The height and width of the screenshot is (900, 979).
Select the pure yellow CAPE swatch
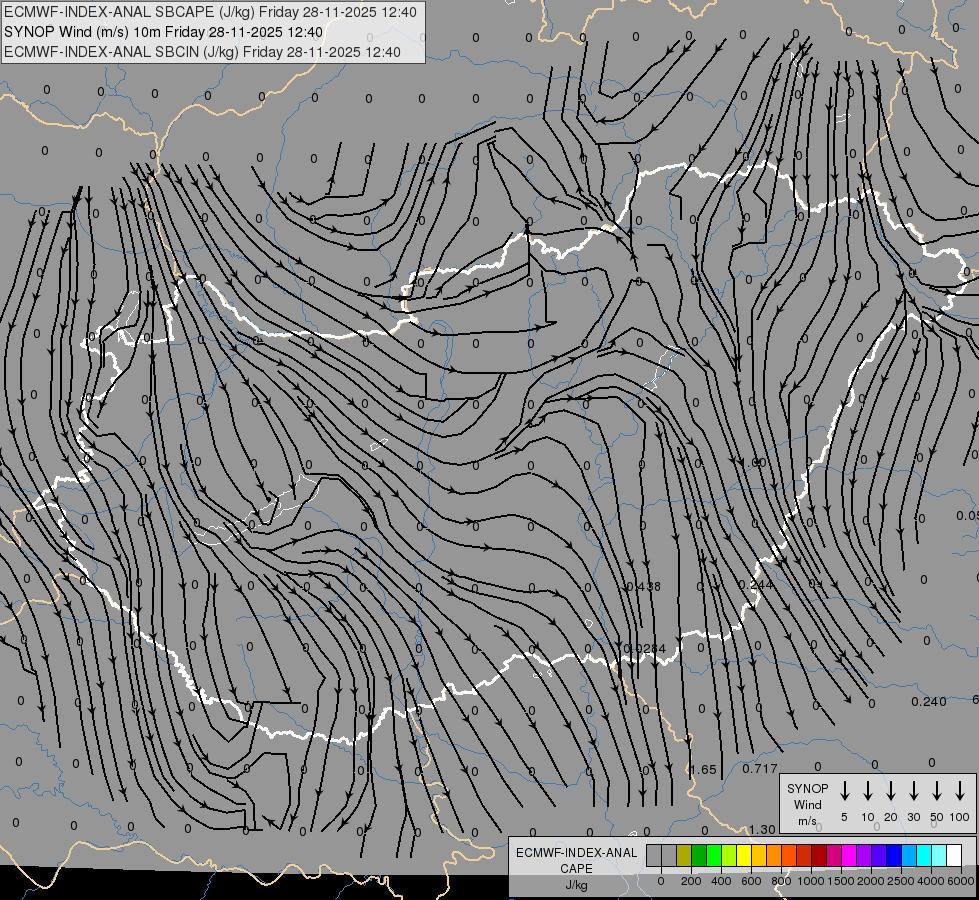[744, 855]
